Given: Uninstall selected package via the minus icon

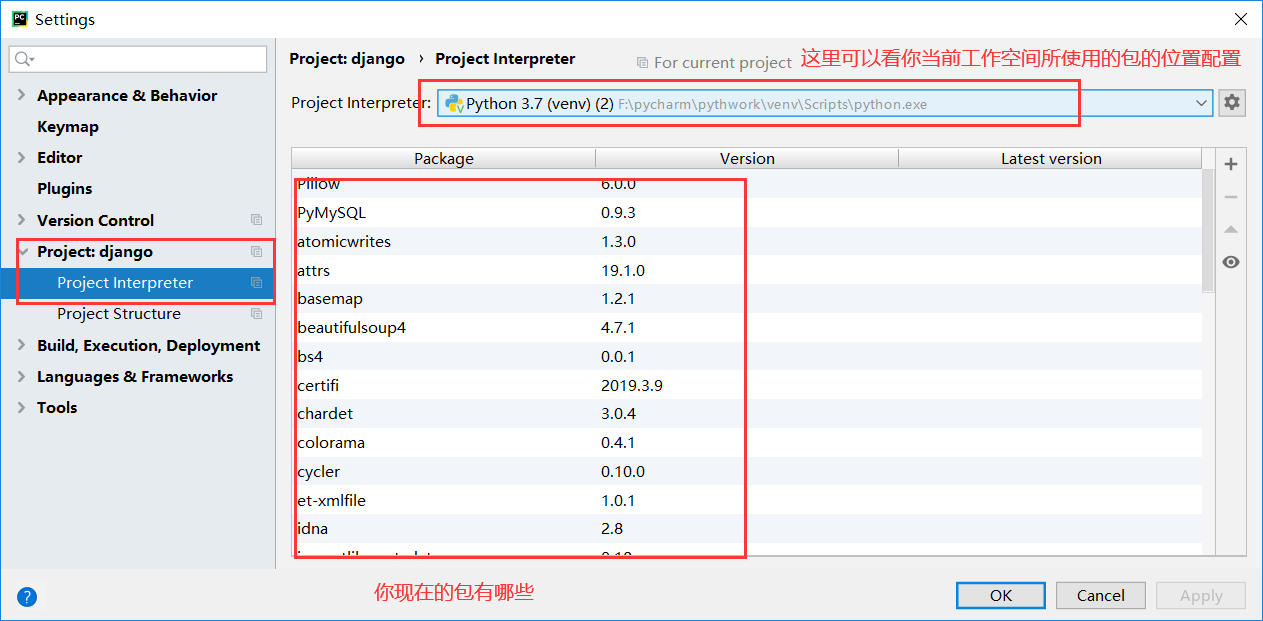Looking at the screenshot, I should 1231,196.
